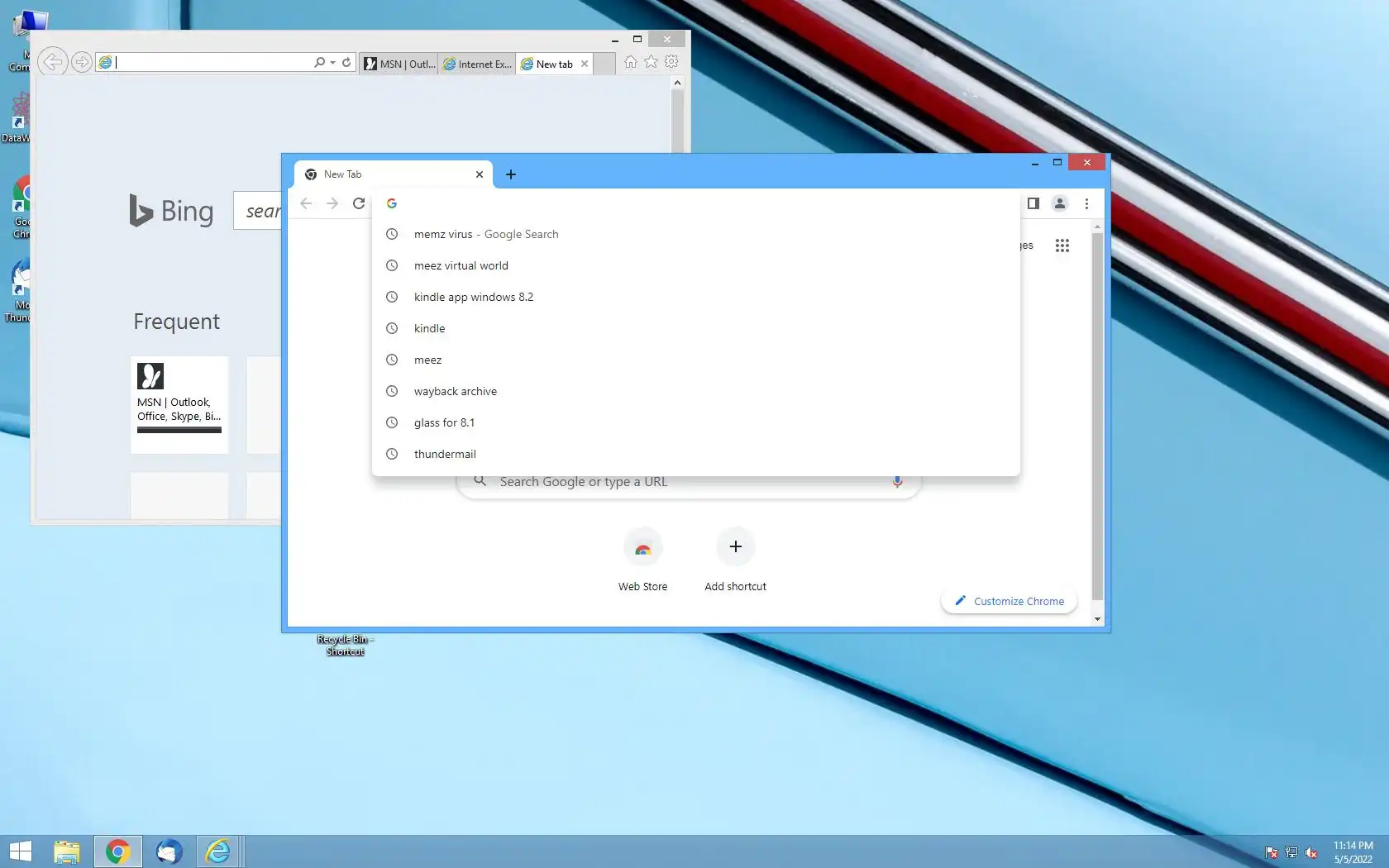
Task: Expand IE address bar autocomplete dropdown arrow
Action: pos(332,62)
